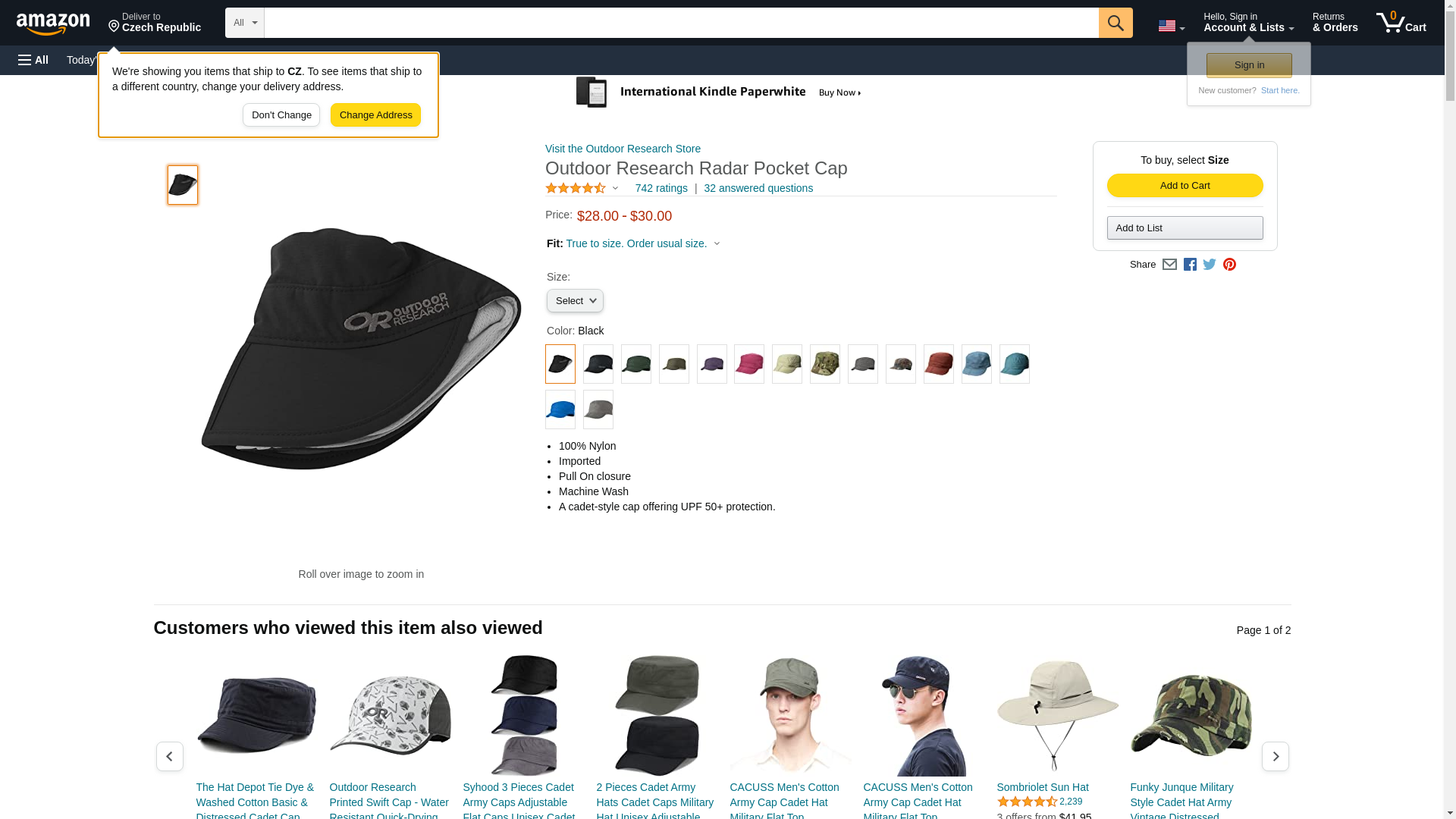The width and height of the screenshot is (1456, 819).
Task: Click the black cap image thumbnail
Action: [x=183, y=185]
